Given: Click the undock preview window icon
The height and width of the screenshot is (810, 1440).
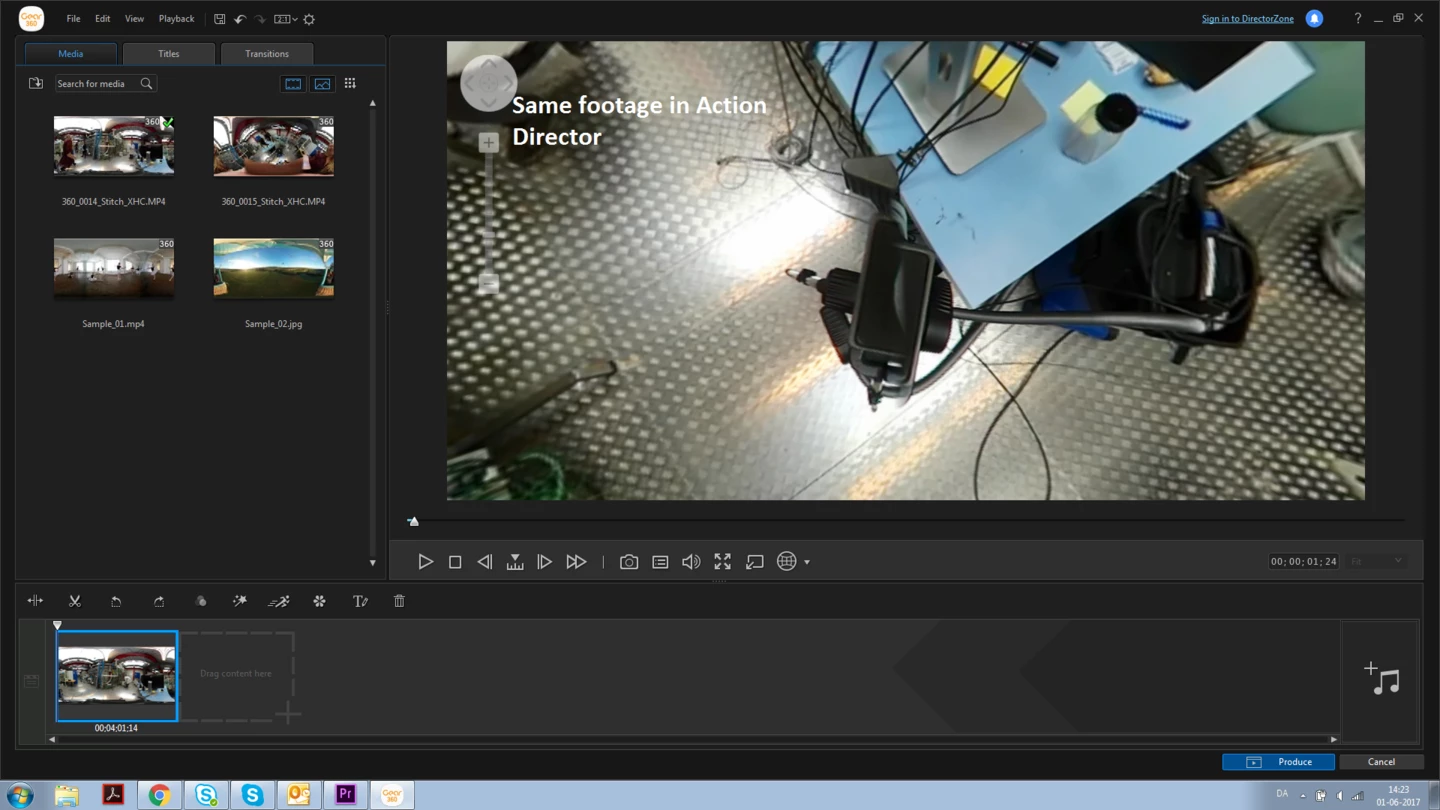Looking at the screenshot, I should tap(755, 562).
